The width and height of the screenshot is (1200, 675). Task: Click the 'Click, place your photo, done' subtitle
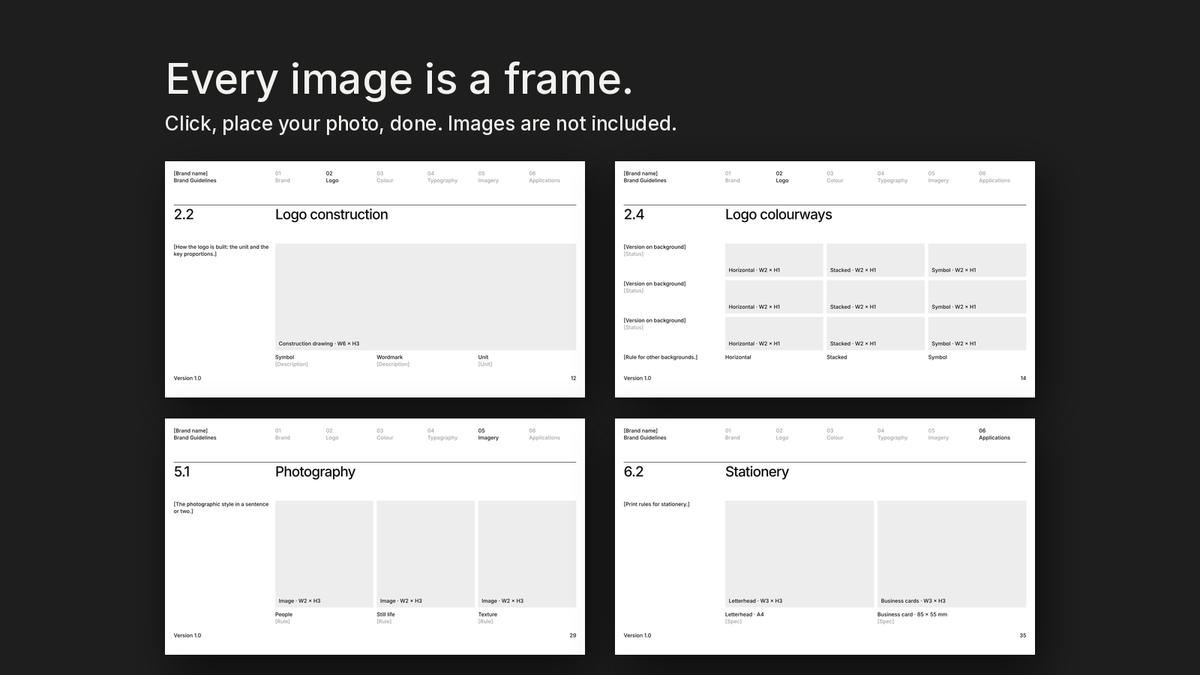click(x=421, y=124)
